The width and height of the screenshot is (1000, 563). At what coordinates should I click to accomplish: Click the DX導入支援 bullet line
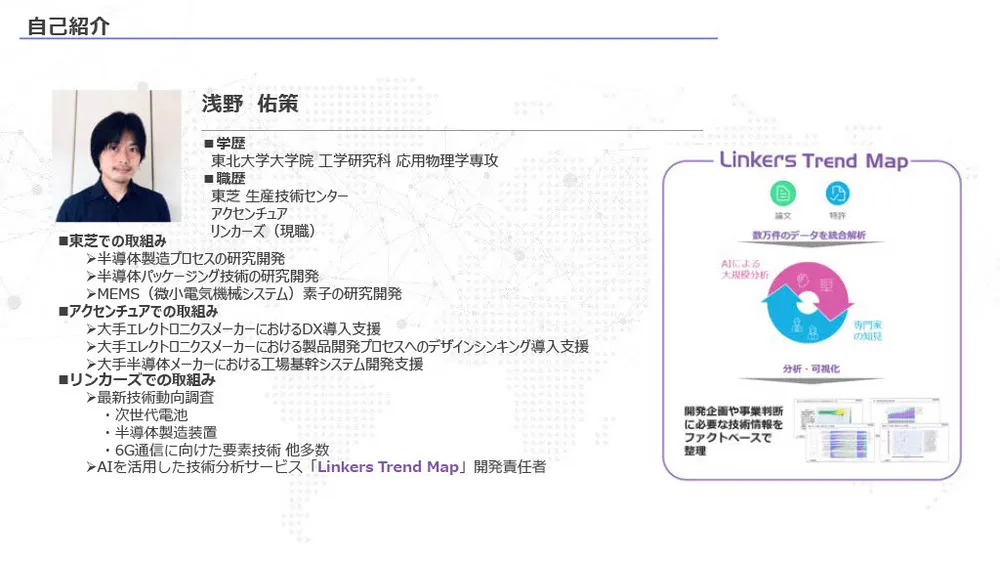click(x=233, y=329)
